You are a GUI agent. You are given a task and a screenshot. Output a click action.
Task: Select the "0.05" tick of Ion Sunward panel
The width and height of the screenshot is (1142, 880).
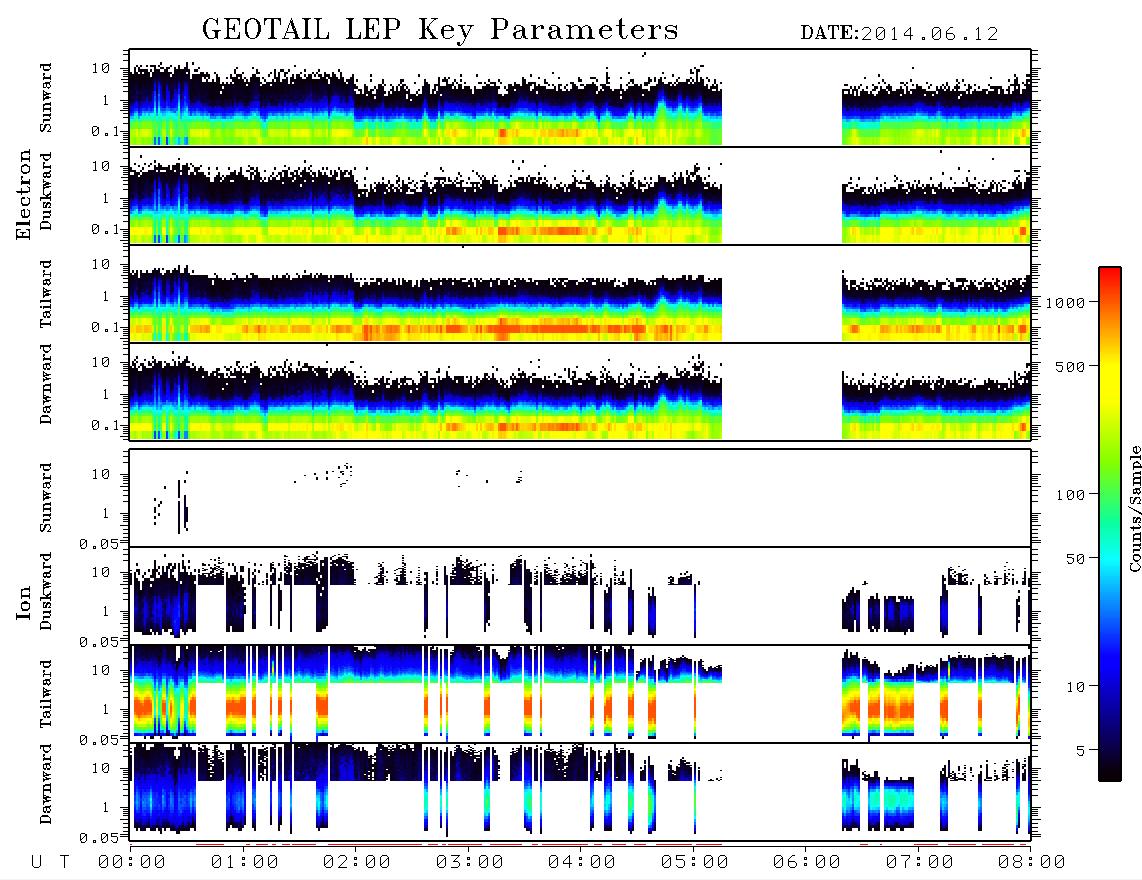click(x=98, y=544)
